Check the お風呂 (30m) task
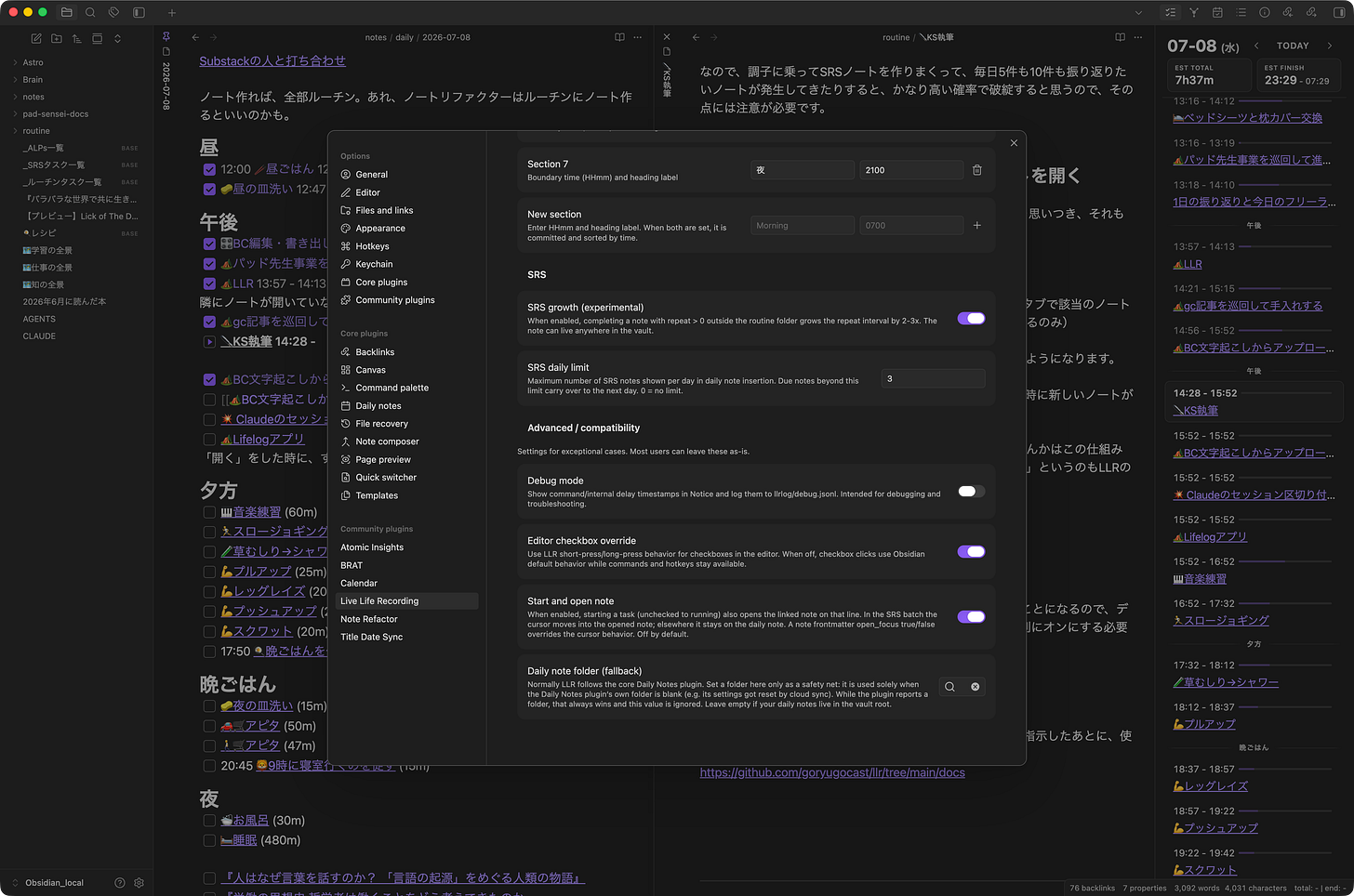The width and height of the screenshot is (1354, 896). point(209,821)
